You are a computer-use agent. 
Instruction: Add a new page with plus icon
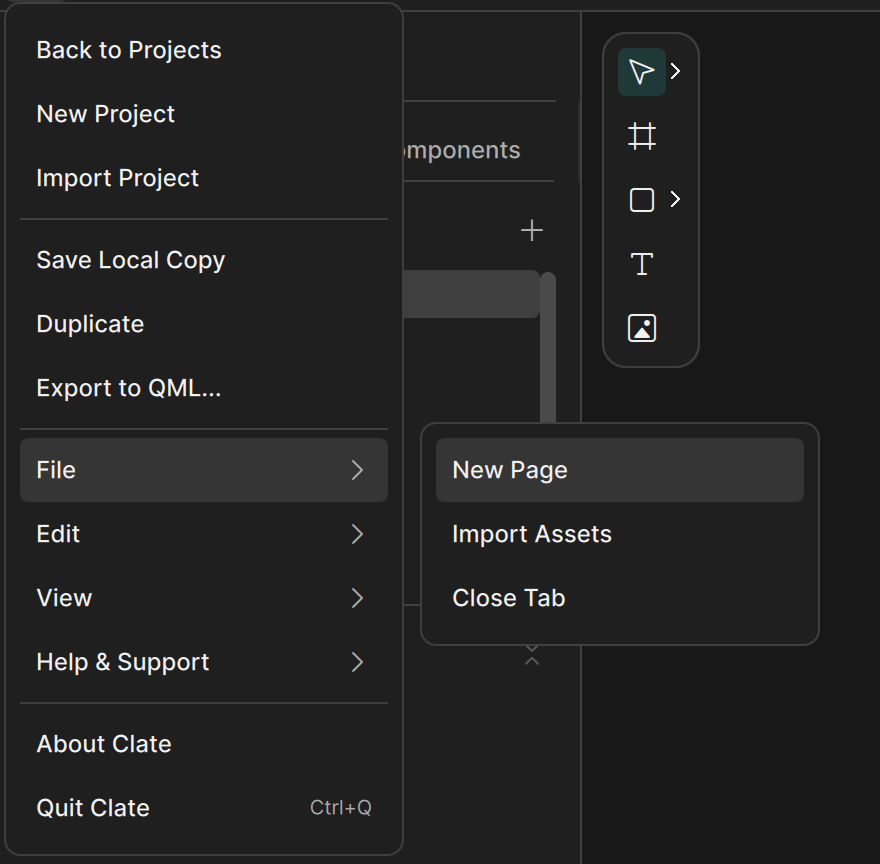click(x=531, y=231)
